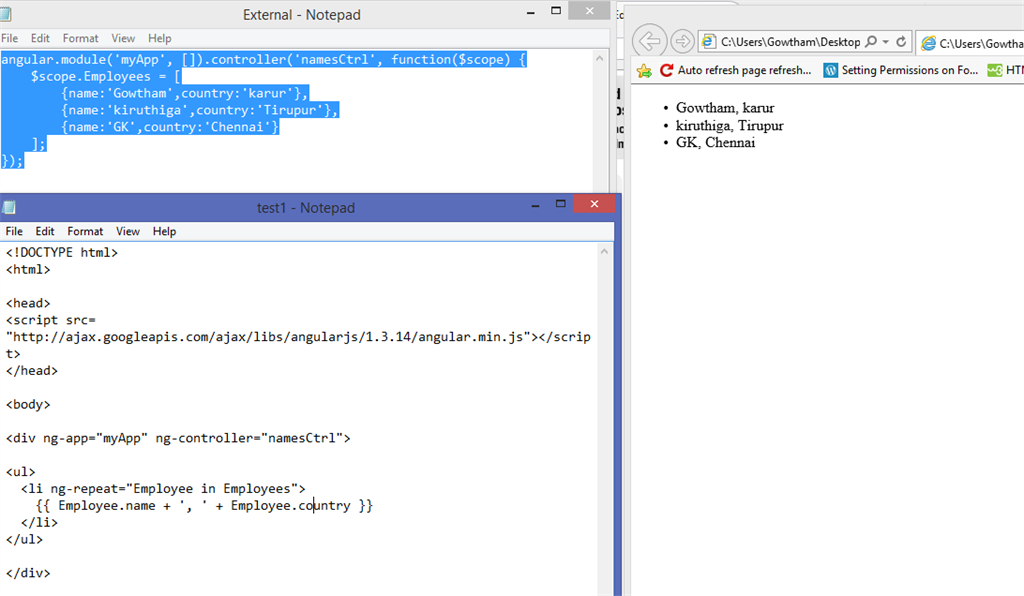Maximize the test1 Notepad window

coord(560,204)
